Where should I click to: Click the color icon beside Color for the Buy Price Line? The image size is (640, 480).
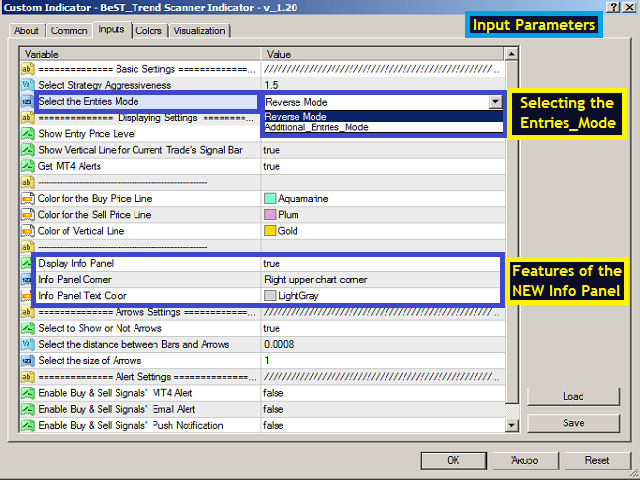[27, 199]
